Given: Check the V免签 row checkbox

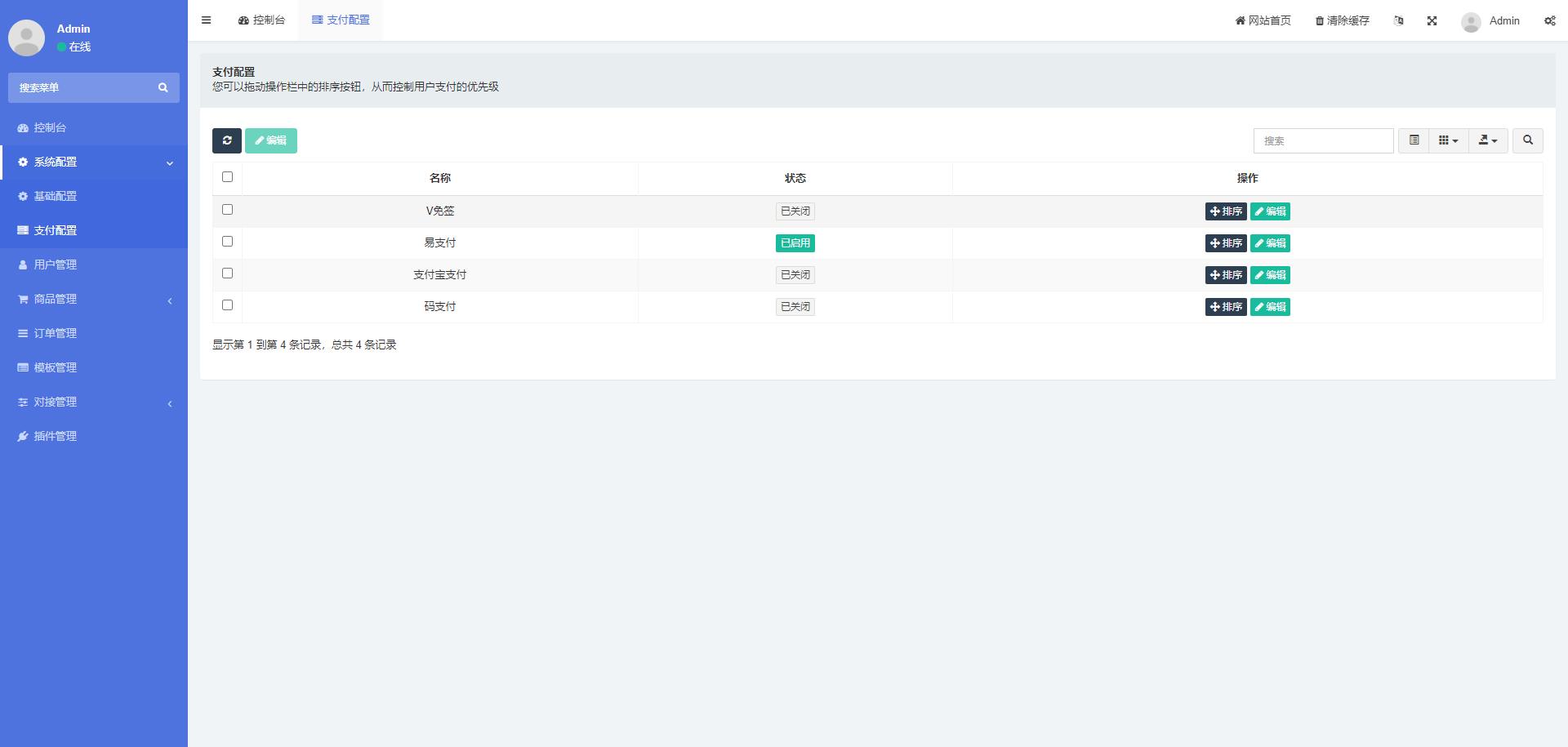Looking at the screenshot, I should coord(227,210).
